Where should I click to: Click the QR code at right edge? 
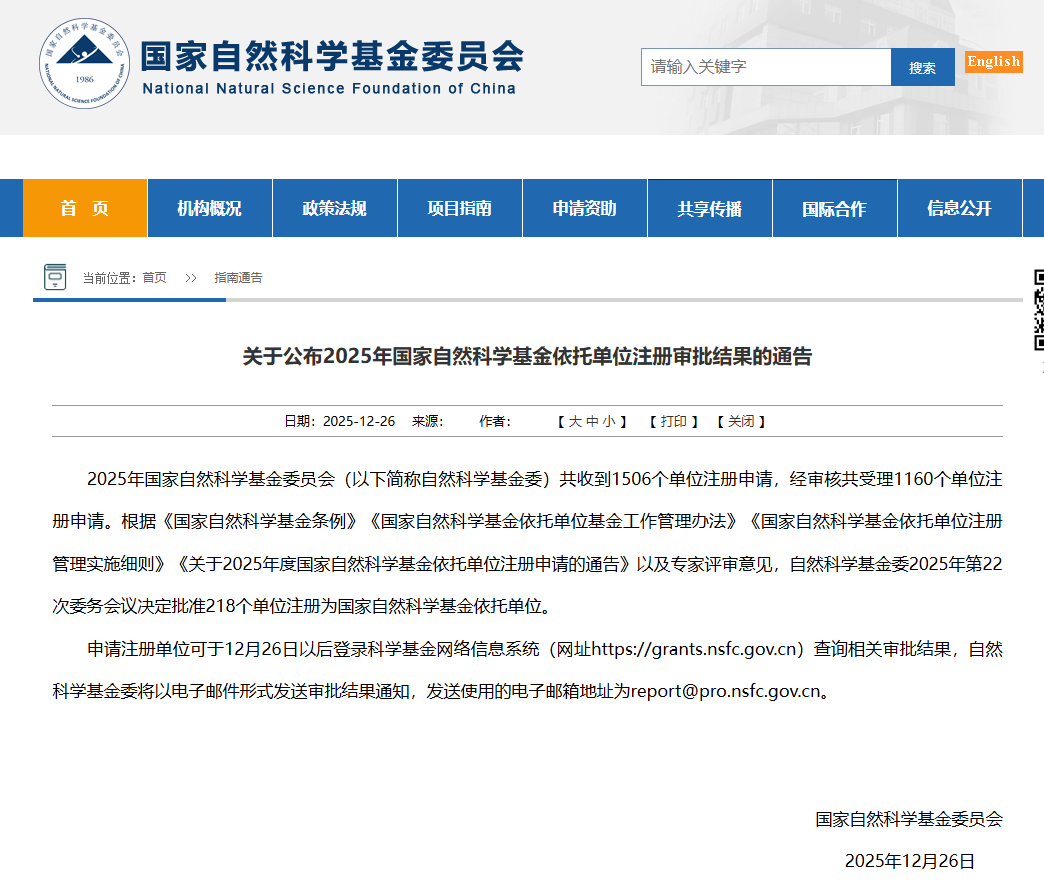pyautogui.click(x=1038, y=309)
